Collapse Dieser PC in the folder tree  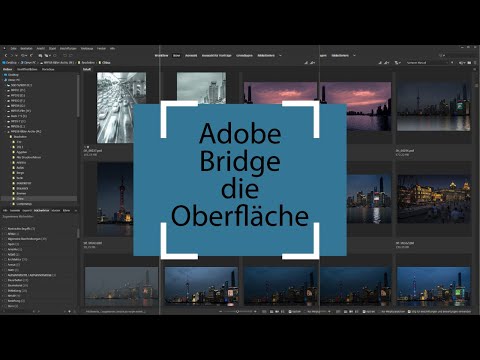pos(3,80)
